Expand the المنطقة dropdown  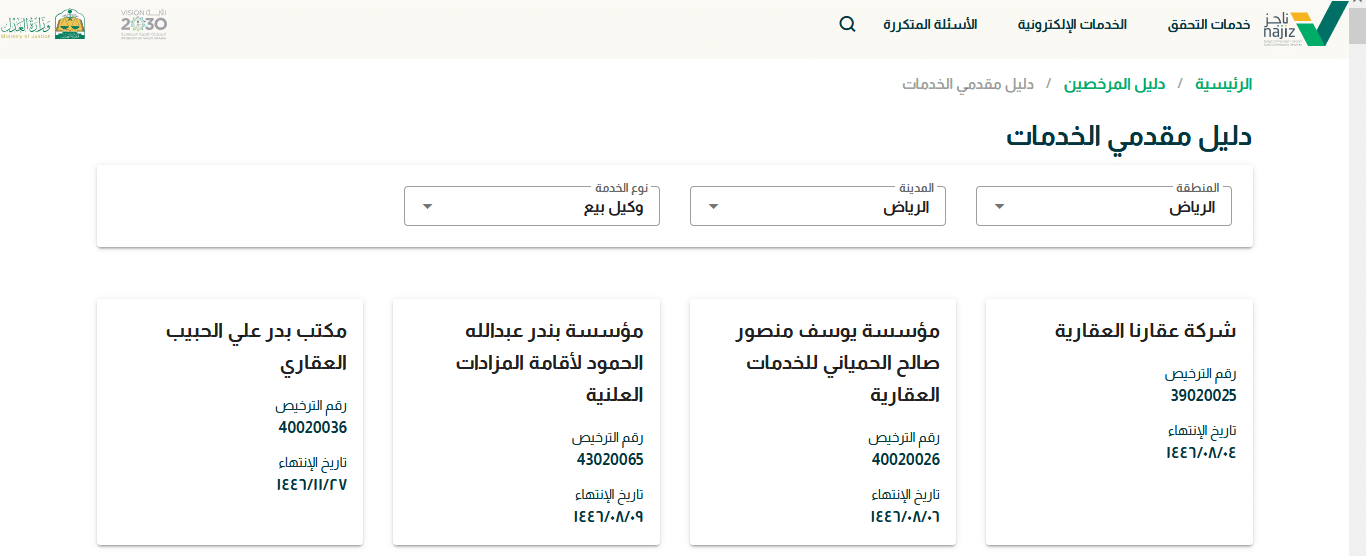click(1104, 206)
